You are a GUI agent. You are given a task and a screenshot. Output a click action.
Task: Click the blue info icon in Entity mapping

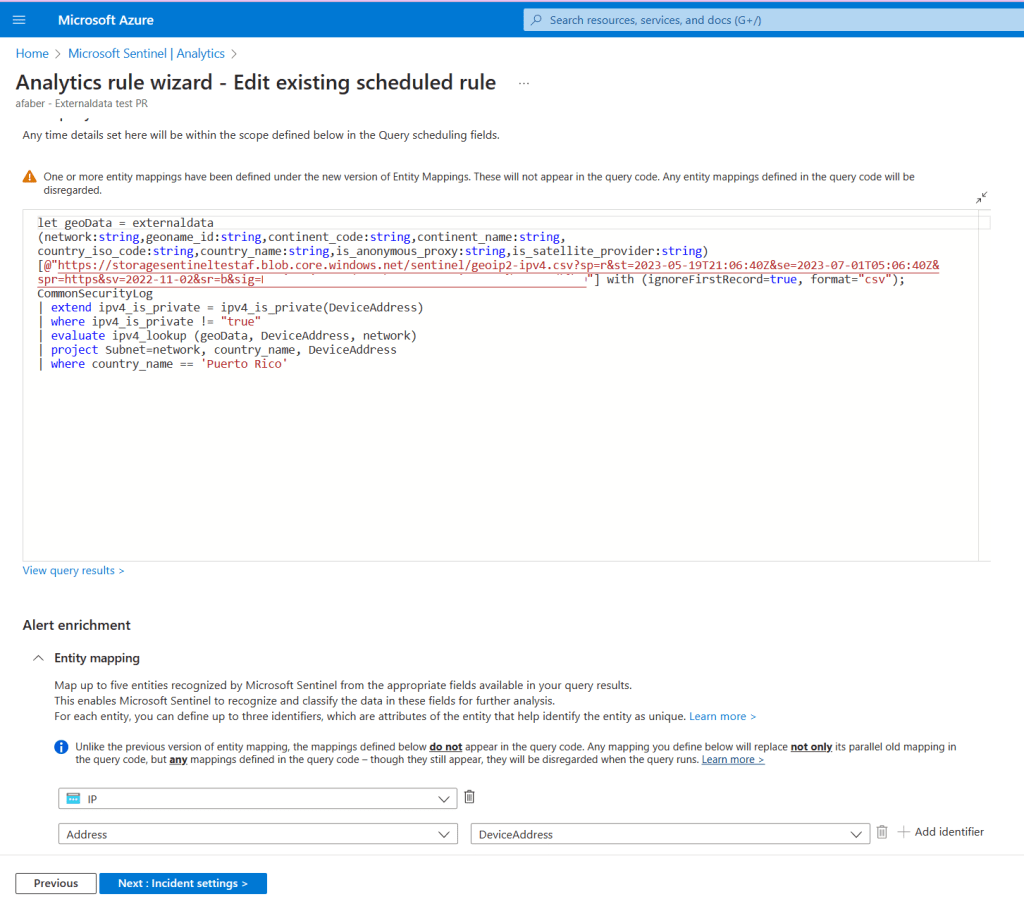coord(61,747)
